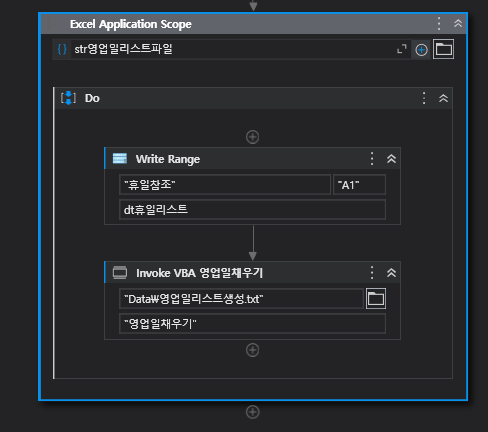Image resolution: width=488 pixels, height=432 pixels.
Task: Open the Do sequence options menu
Action: click(424, 98)
